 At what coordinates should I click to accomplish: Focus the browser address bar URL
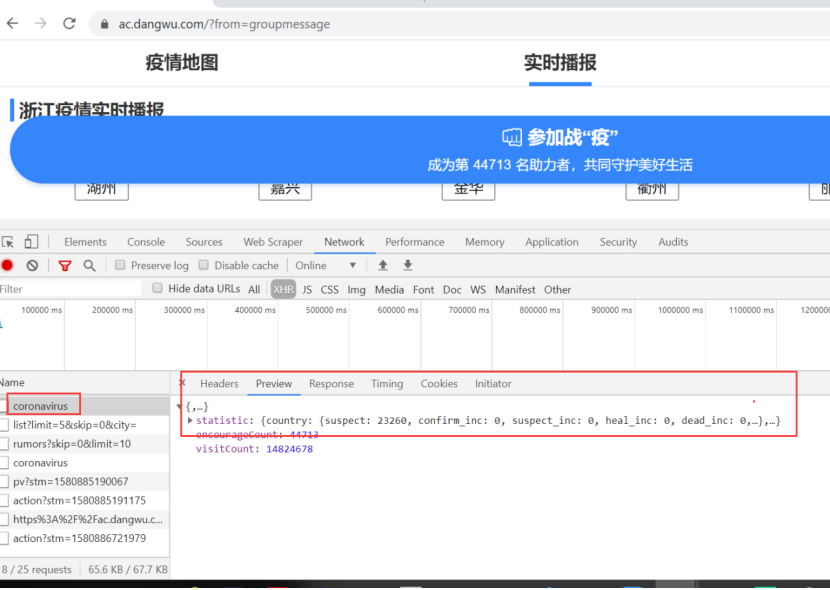(x=224, y=24)
